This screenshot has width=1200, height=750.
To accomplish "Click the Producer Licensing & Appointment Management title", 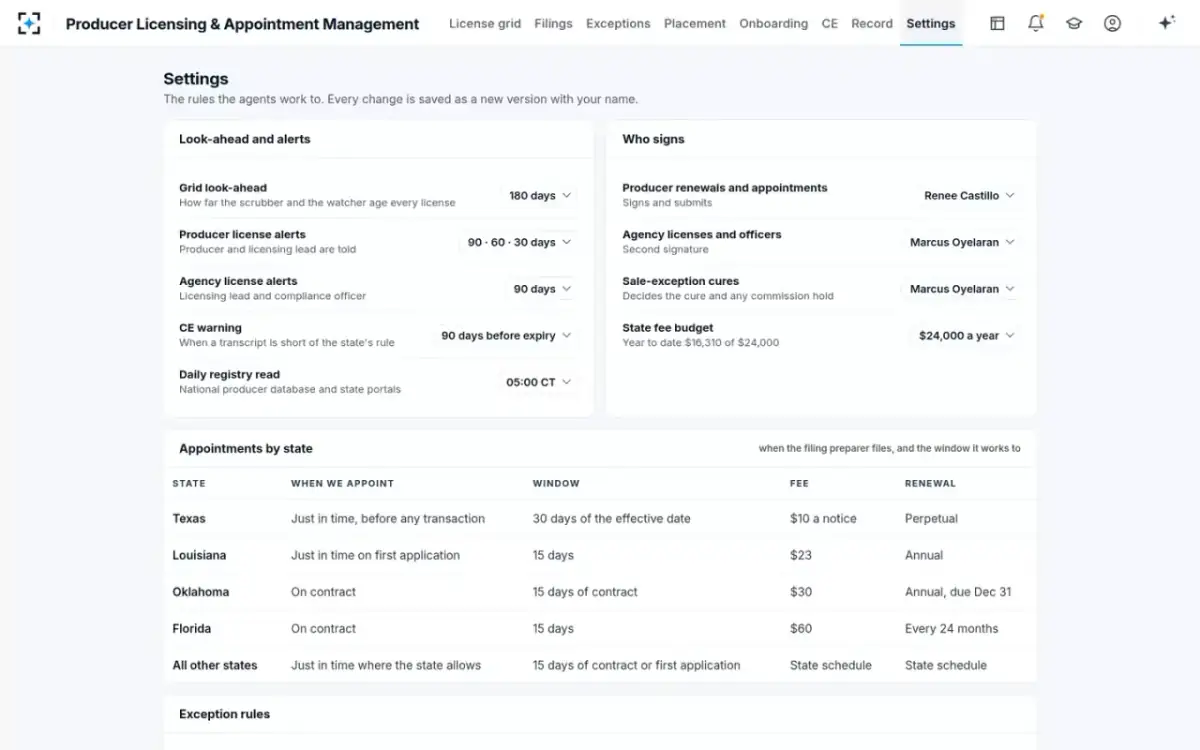I will (242, 24).
